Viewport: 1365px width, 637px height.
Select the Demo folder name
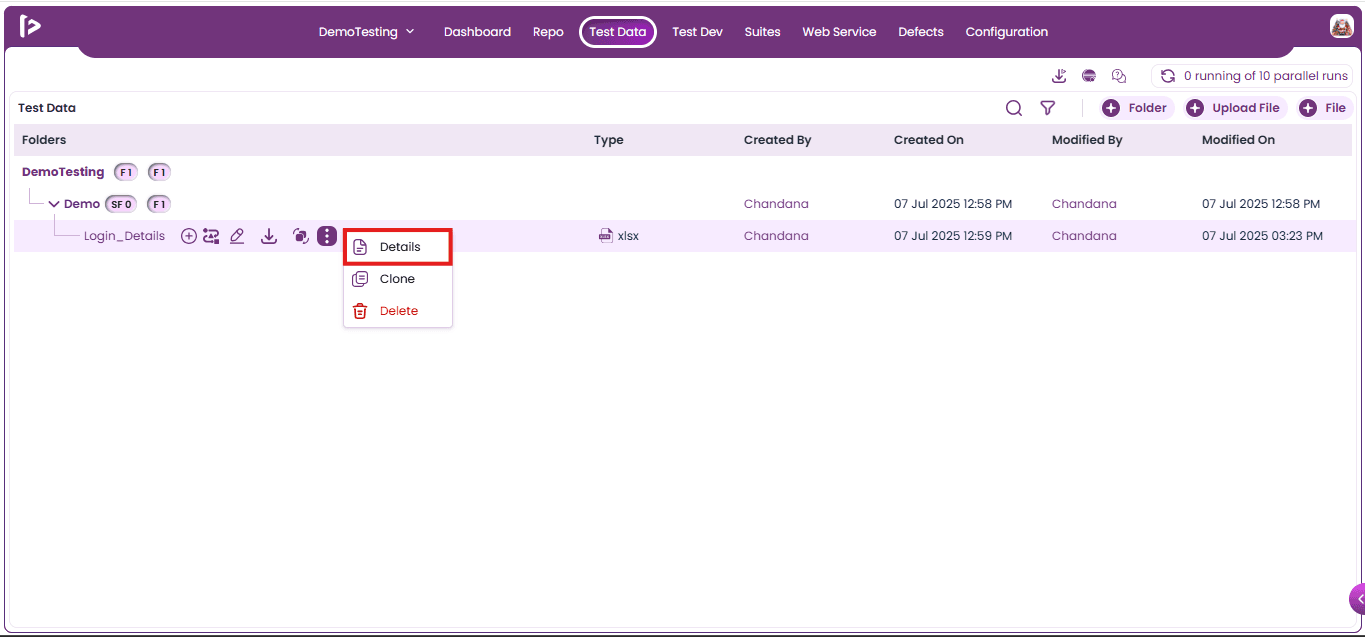pyautogui.click(x=82, y=204)
